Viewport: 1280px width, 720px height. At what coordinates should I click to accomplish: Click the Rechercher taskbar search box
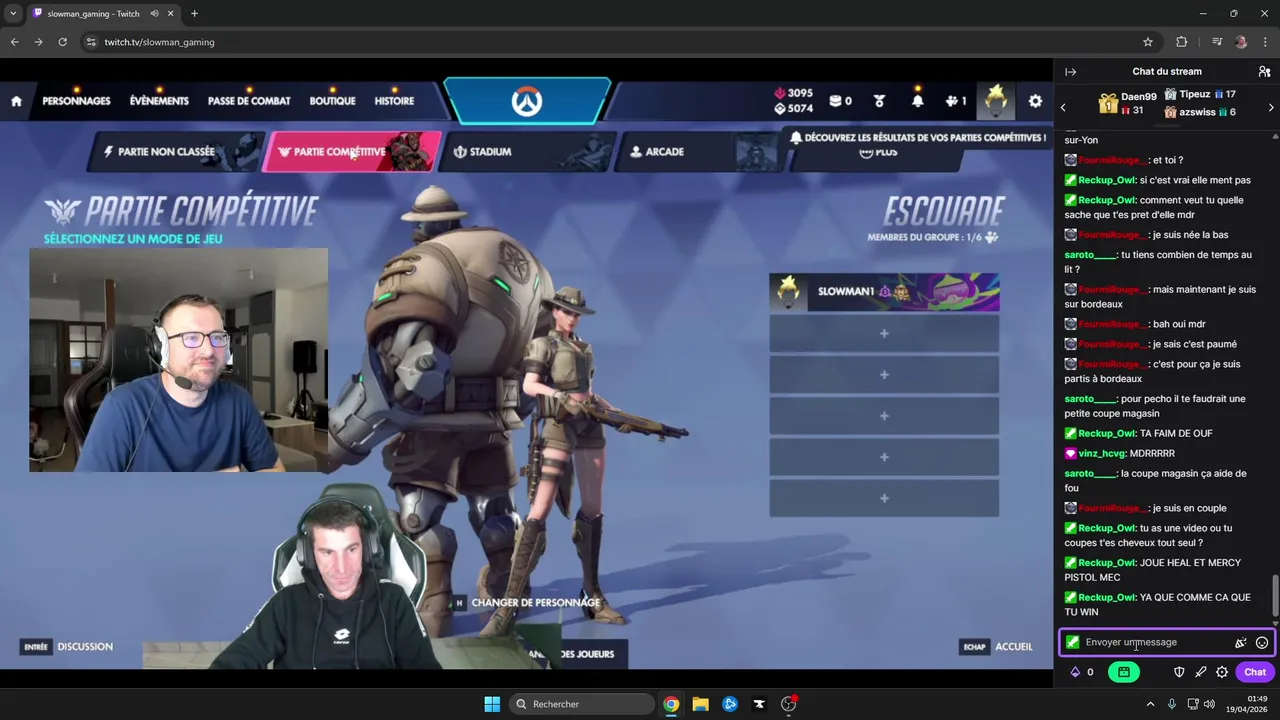click(x=580, y=704)
